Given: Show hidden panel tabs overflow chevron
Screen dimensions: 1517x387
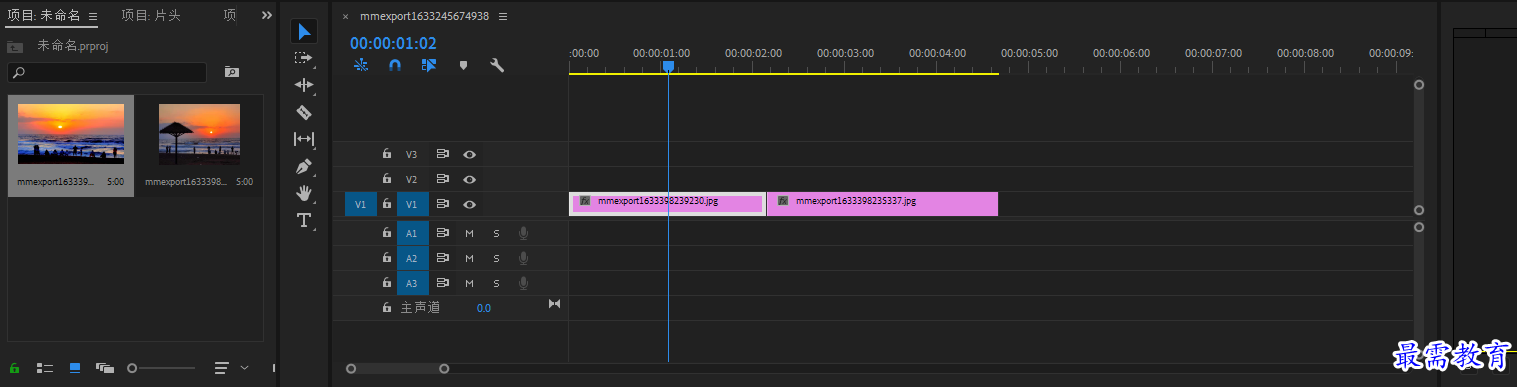Looking at the screenshot, I should coord(266,15).
